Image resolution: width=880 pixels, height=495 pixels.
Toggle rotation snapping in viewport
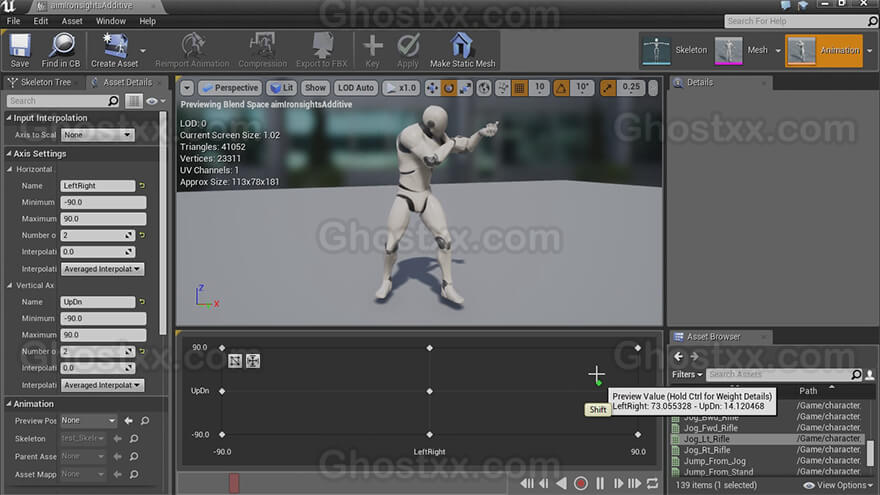point(561,88)
